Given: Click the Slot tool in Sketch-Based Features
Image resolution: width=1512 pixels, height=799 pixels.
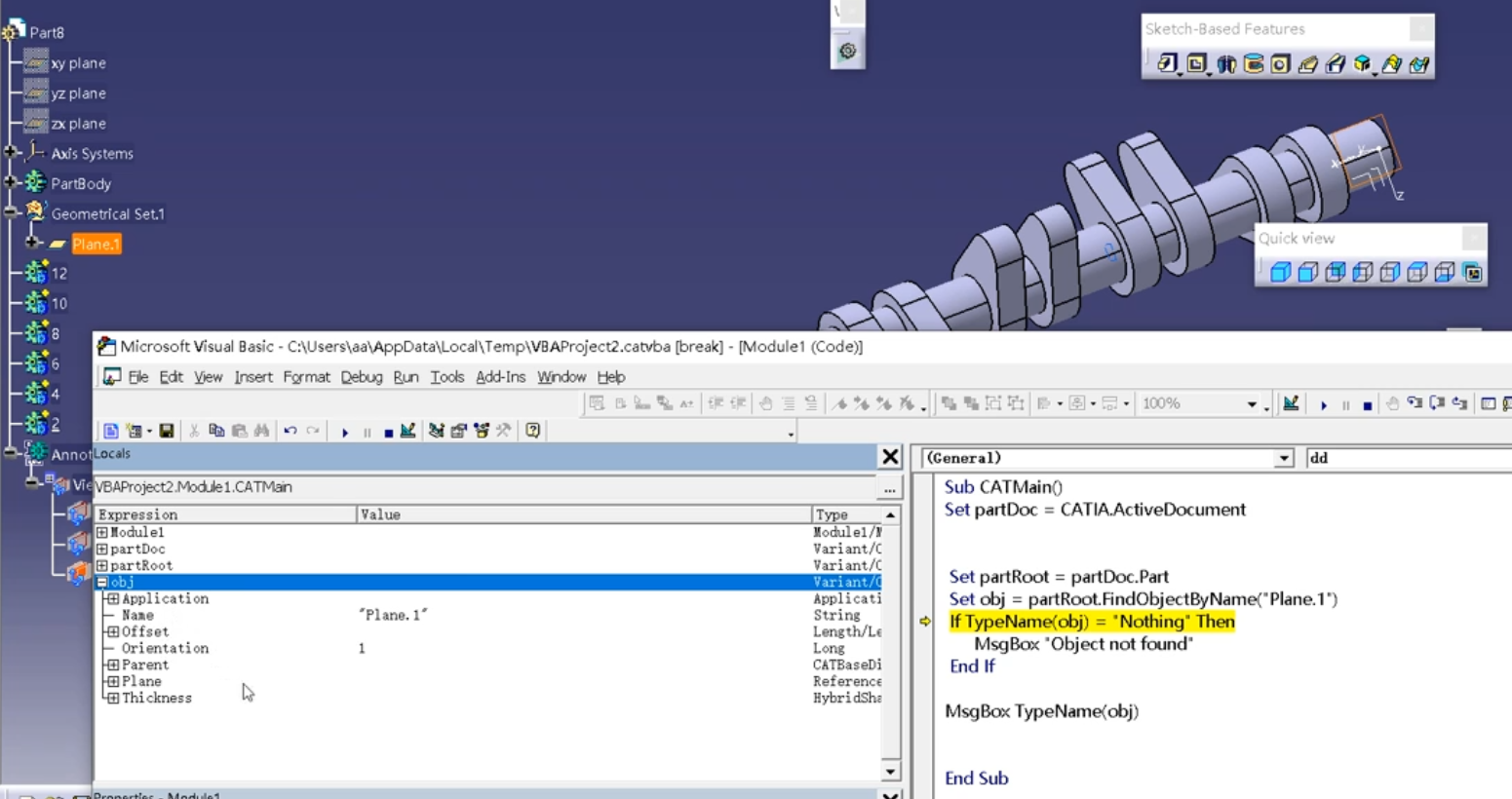Looking at the screenshot, I should (1336, 63).
